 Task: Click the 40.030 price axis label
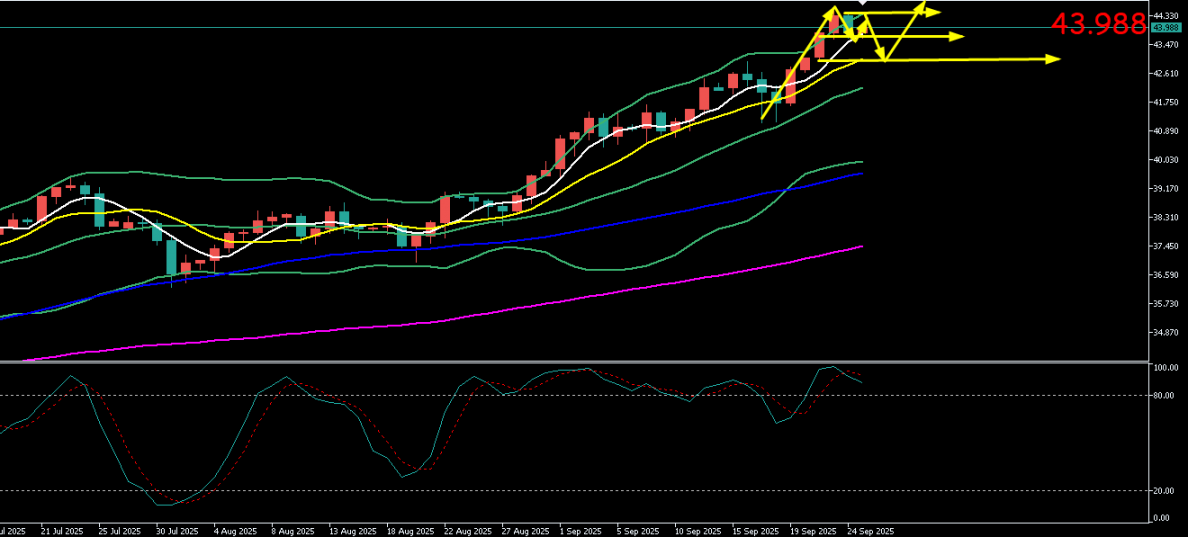[1165, 160]
